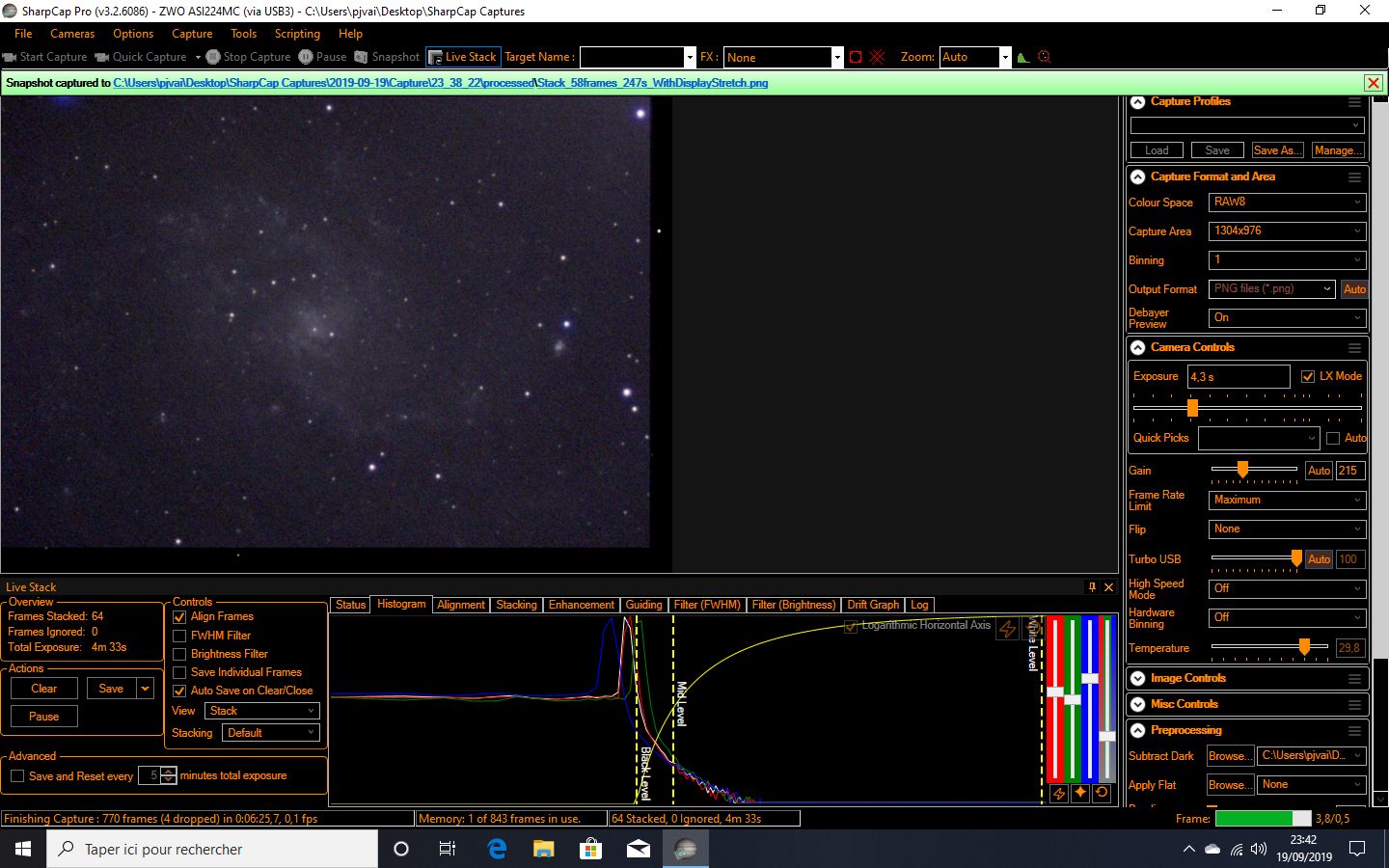This screenshot has width=1389, height=868.
Task: Toggle Logarithmic Horizontal Axis checkbox
Action: coord(851,627)
